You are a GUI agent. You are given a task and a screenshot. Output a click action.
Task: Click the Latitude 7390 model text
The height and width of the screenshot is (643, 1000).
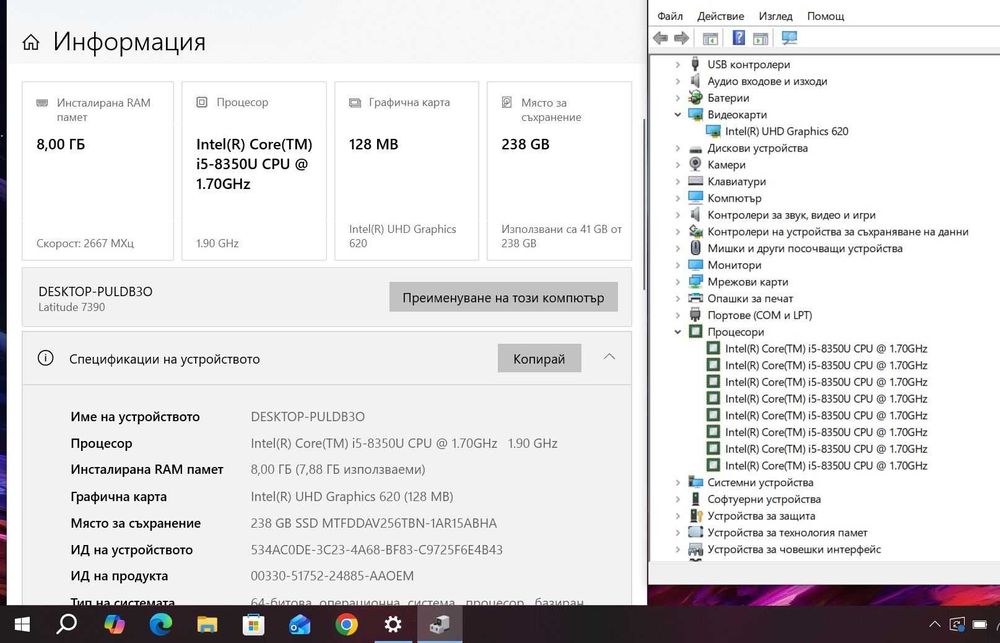(71, 307)
